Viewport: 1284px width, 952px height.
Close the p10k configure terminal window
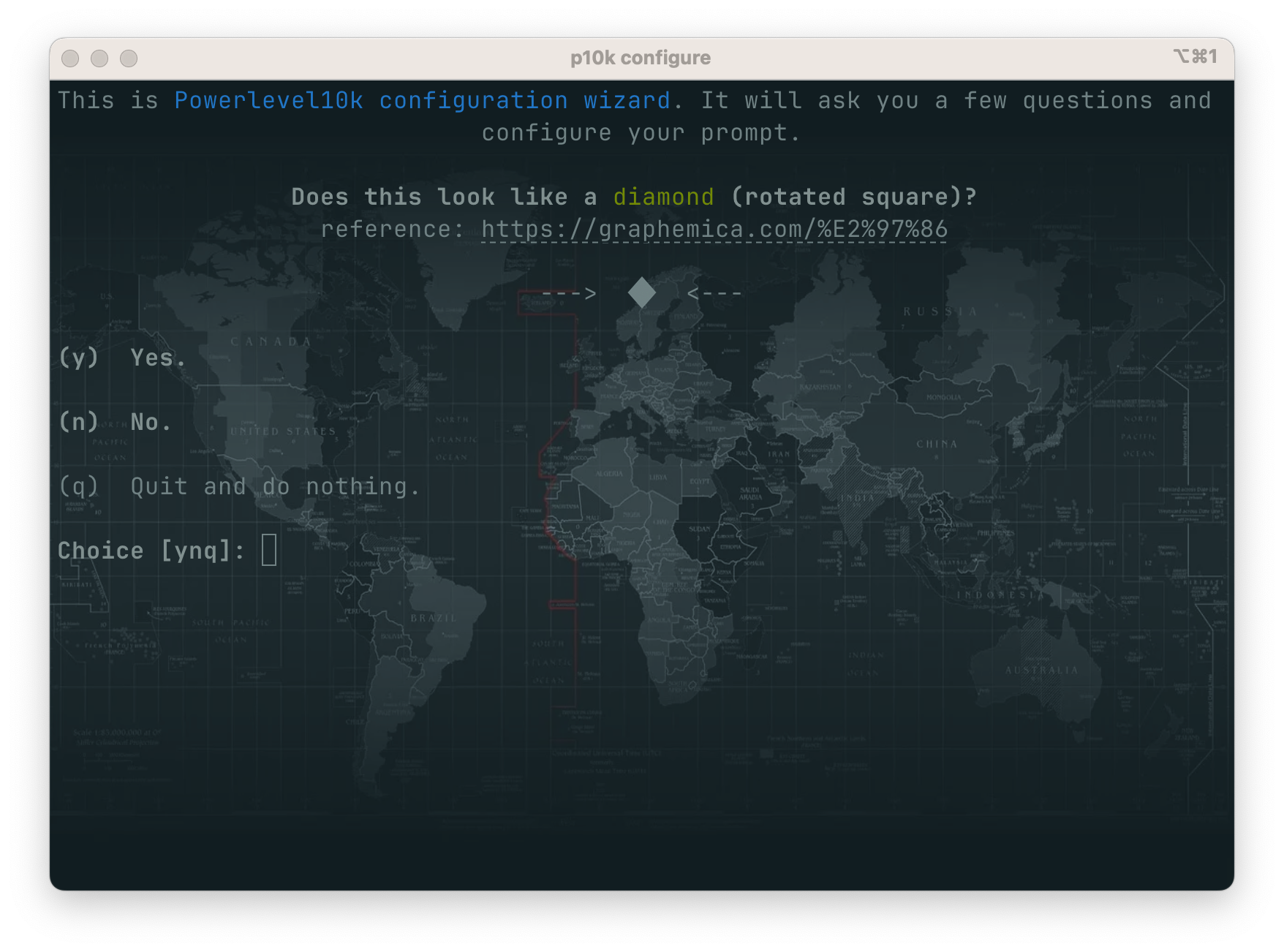click(70, 58)
